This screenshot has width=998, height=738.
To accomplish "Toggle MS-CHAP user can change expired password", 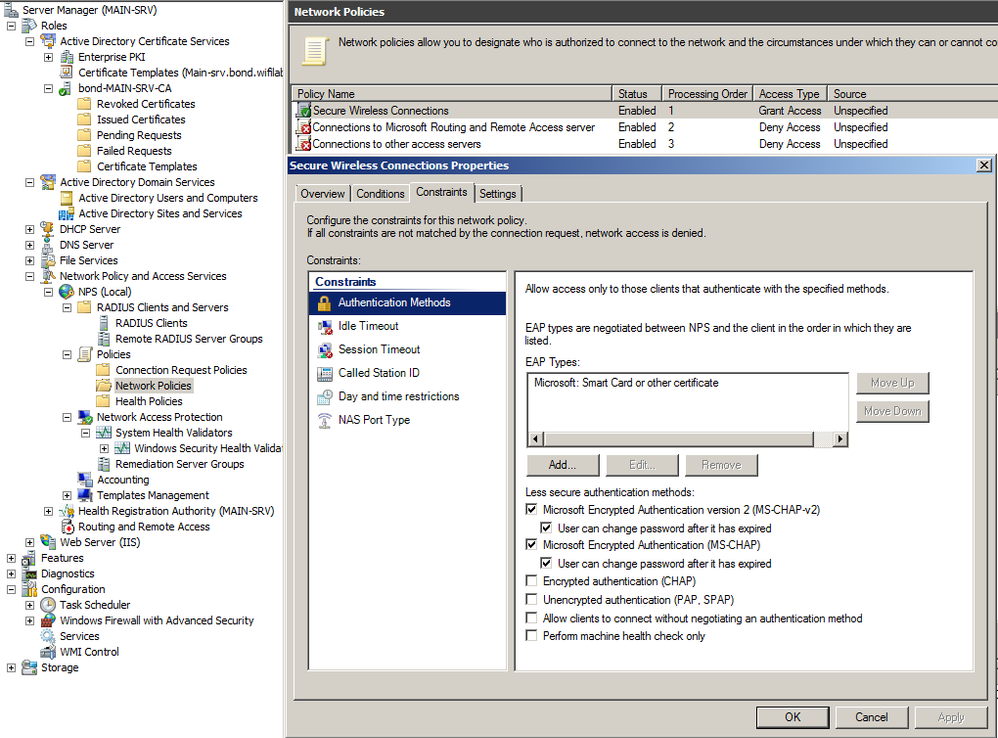I will pyautogui.click(x=546, y=563).
